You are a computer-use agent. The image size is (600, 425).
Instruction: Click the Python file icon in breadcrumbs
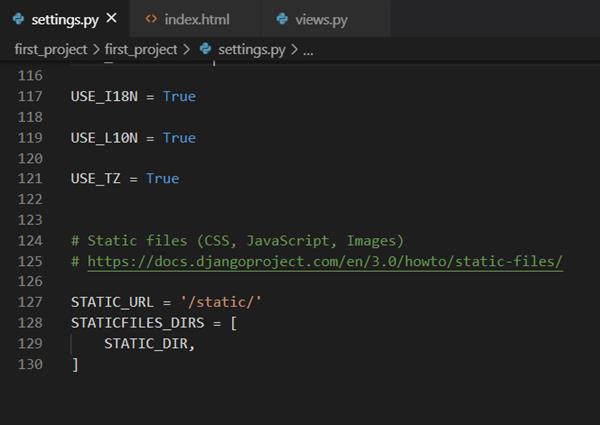click(205, 48)
